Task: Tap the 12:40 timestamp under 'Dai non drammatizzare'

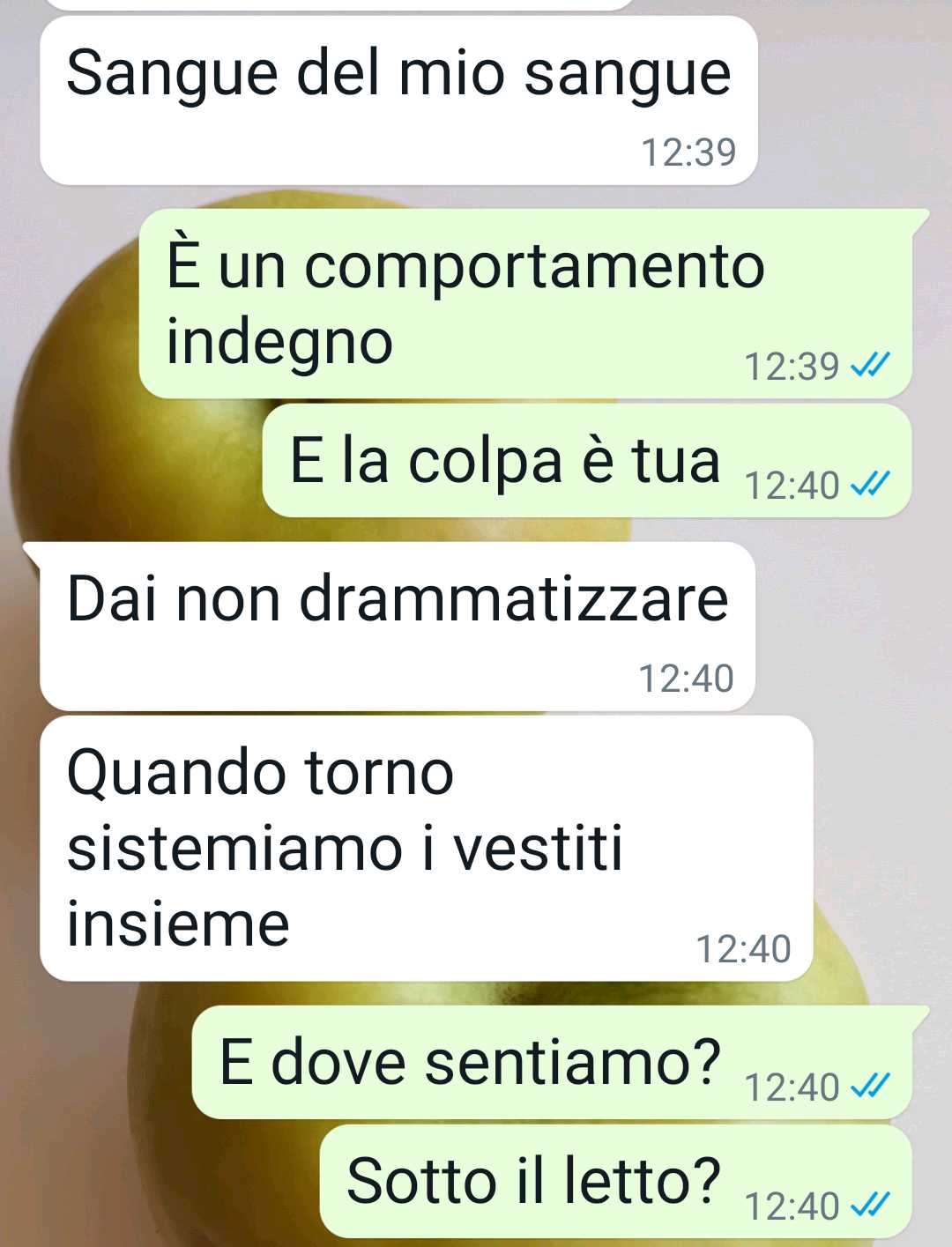Action: pos(686,679)
